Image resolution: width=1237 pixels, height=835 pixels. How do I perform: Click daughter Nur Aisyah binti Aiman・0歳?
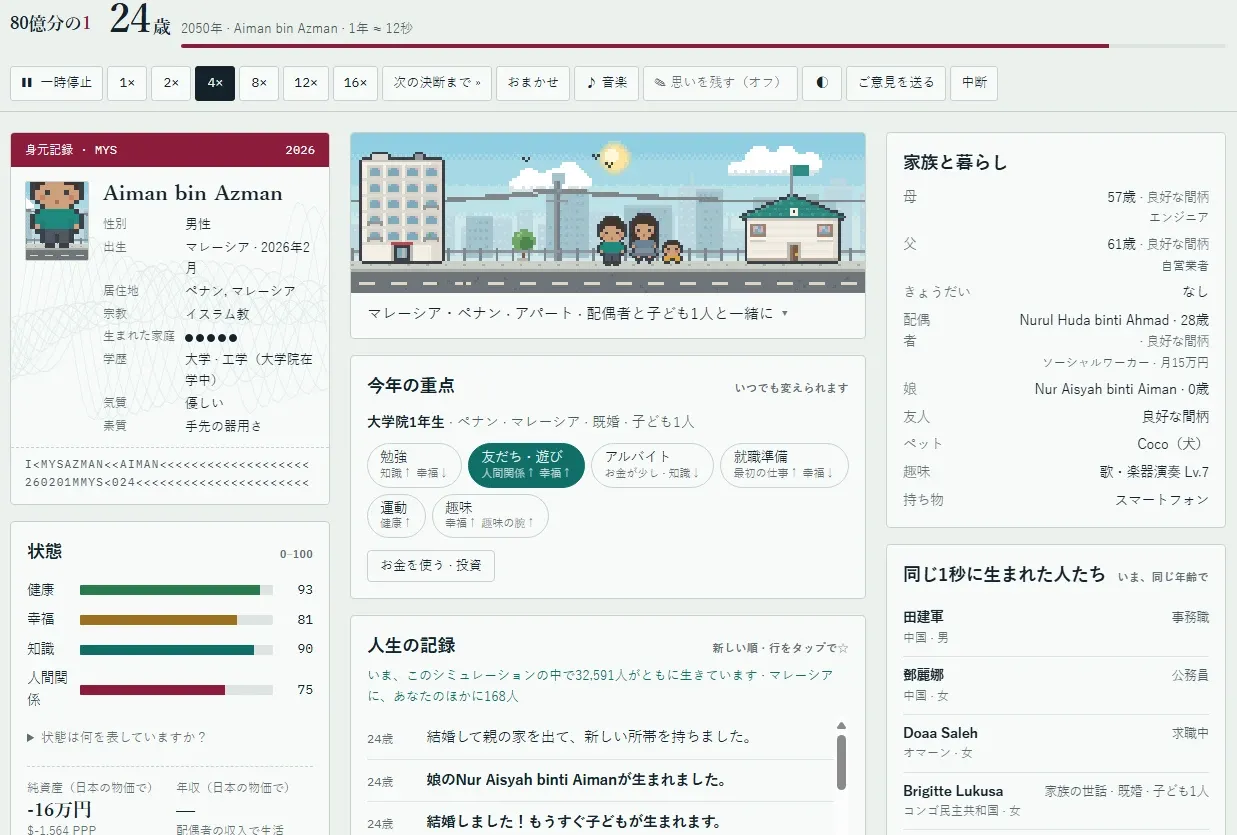(x=1122, y=389)
